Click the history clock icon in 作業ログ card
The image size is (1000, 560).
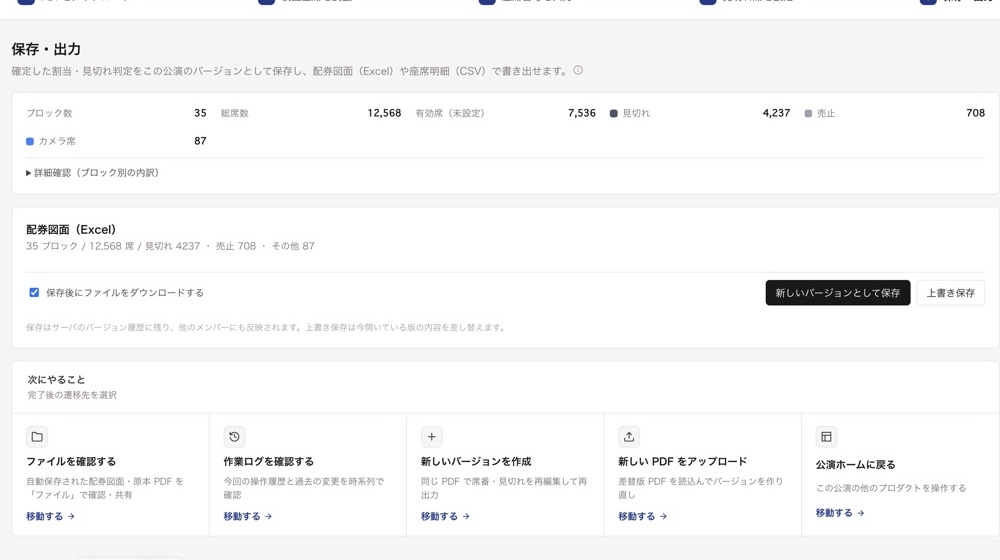pyautogui.click(x=234, y=437)
